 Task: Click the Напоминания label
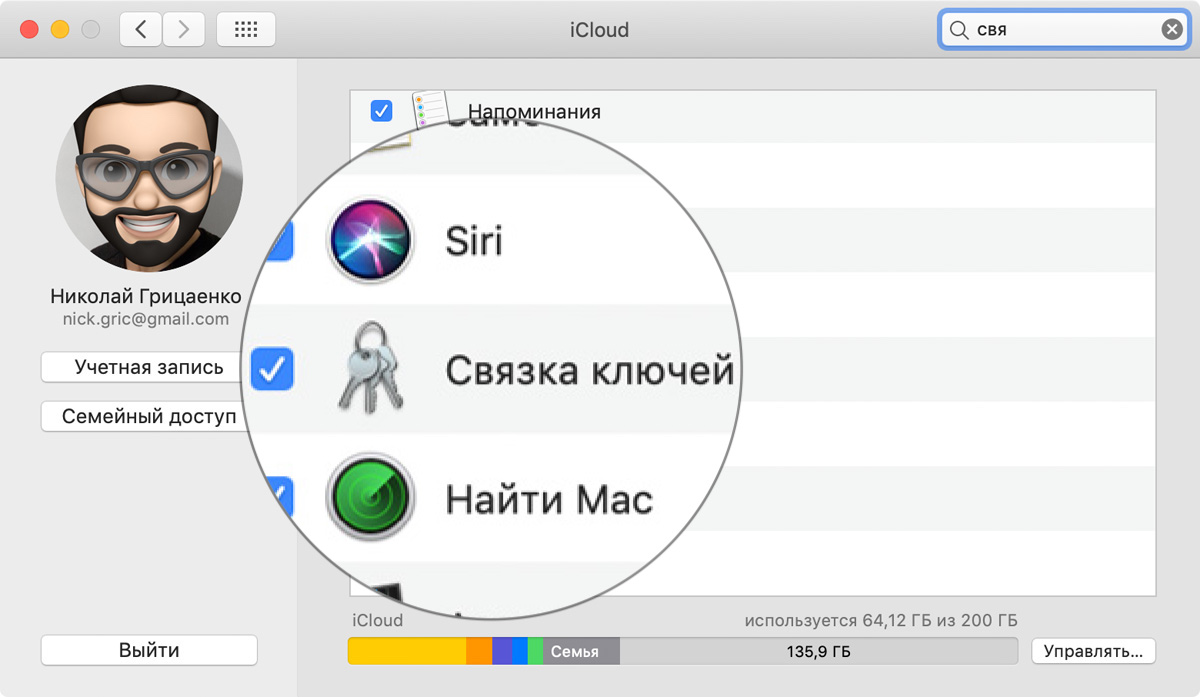pos(534,112)
